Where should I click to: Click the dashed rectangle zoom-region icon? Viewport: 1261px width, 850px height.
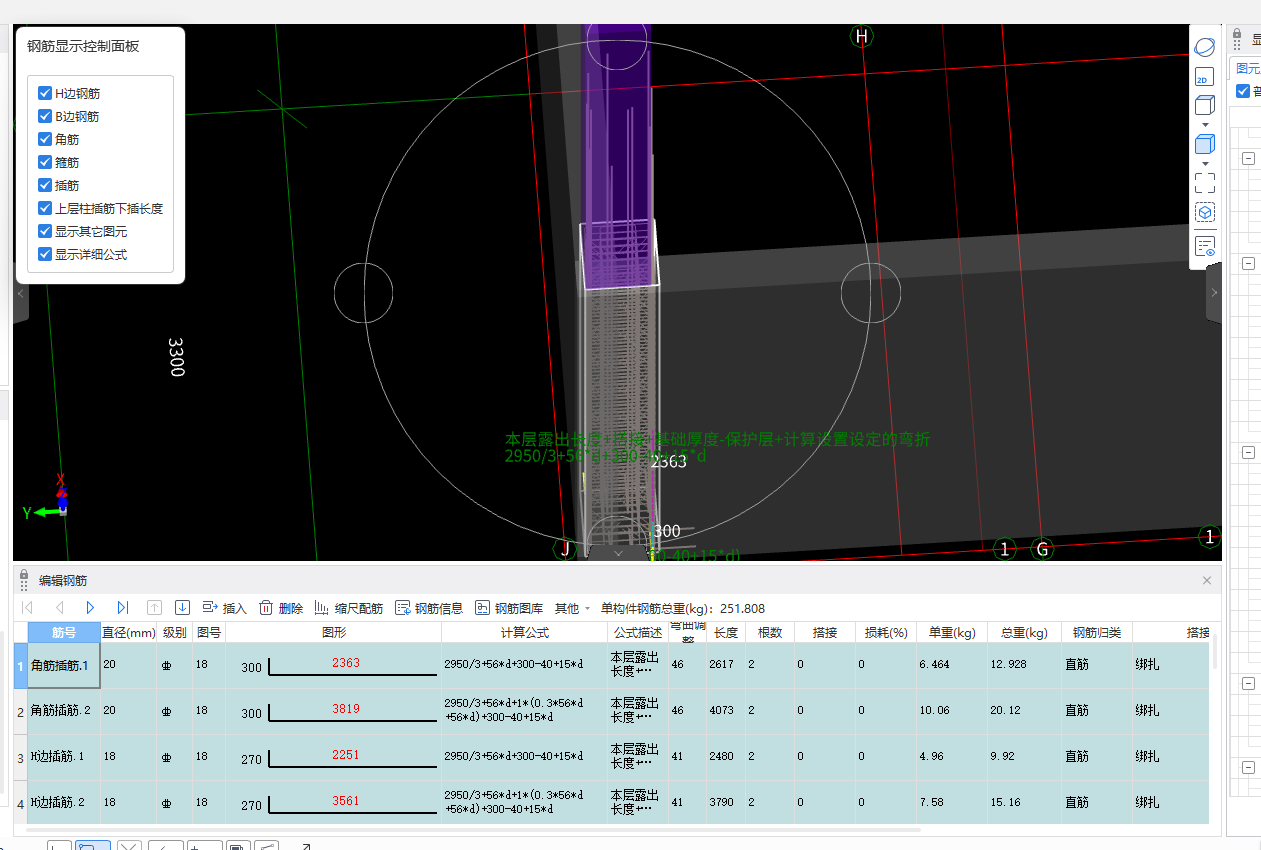tap(1205, 182)
